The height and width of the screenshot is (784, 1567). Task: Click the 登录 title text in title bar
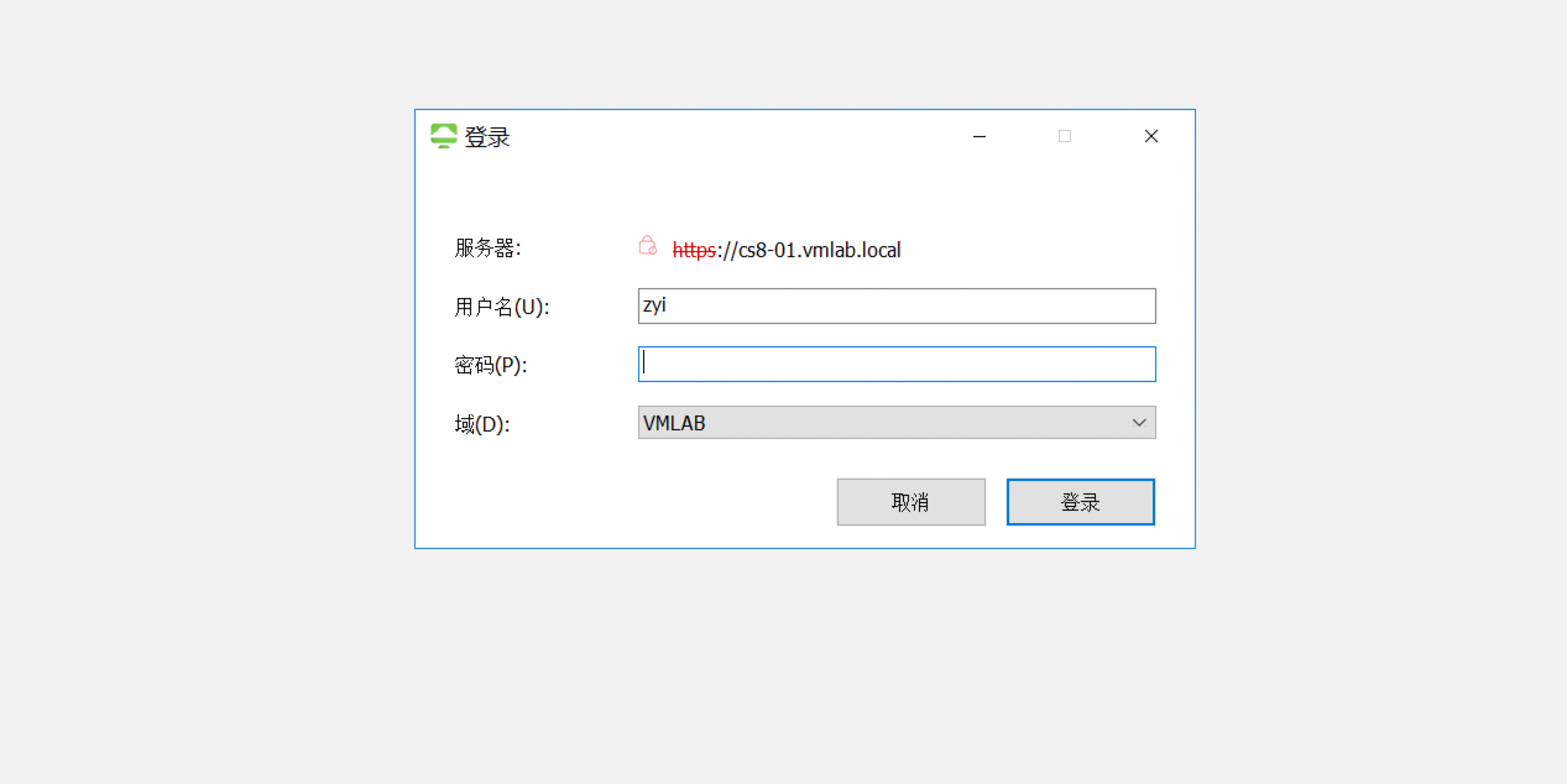tap(487, 137)
